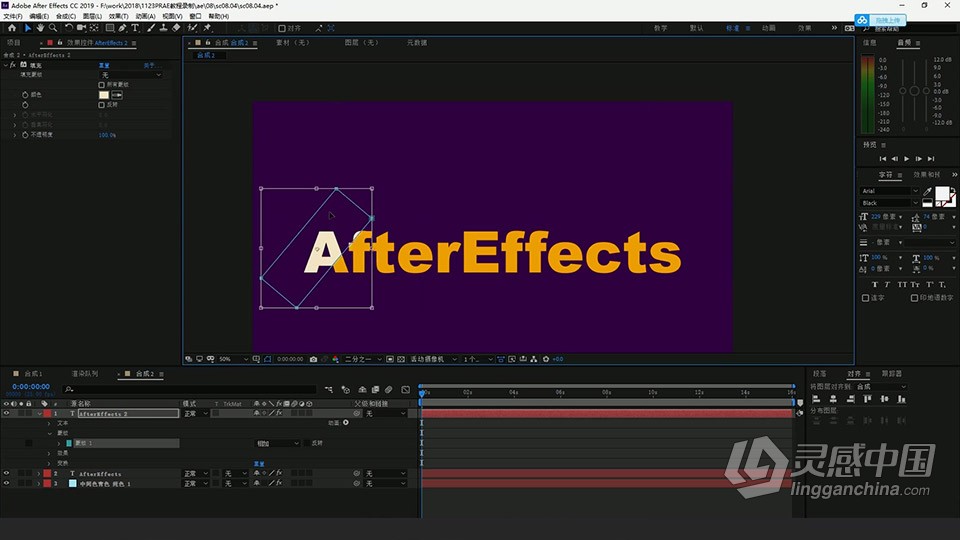Open the 50% magnification dropdown in viewer
The width and height of the screenshot is (960, 540).
pyautogui.click(x=233, y=359)
